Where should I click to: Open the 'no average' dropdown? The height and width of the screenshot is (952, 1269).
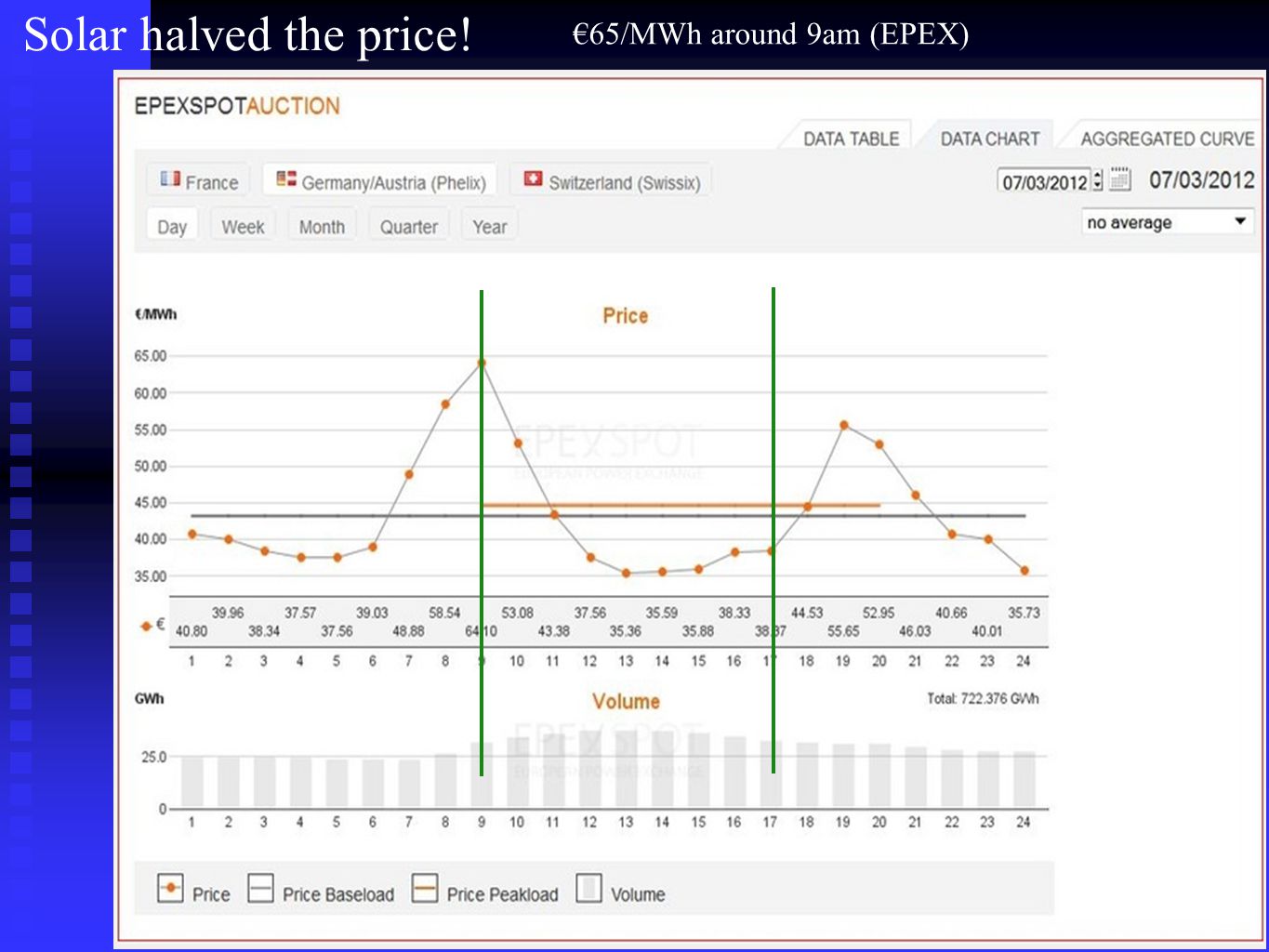[1168, 222]
